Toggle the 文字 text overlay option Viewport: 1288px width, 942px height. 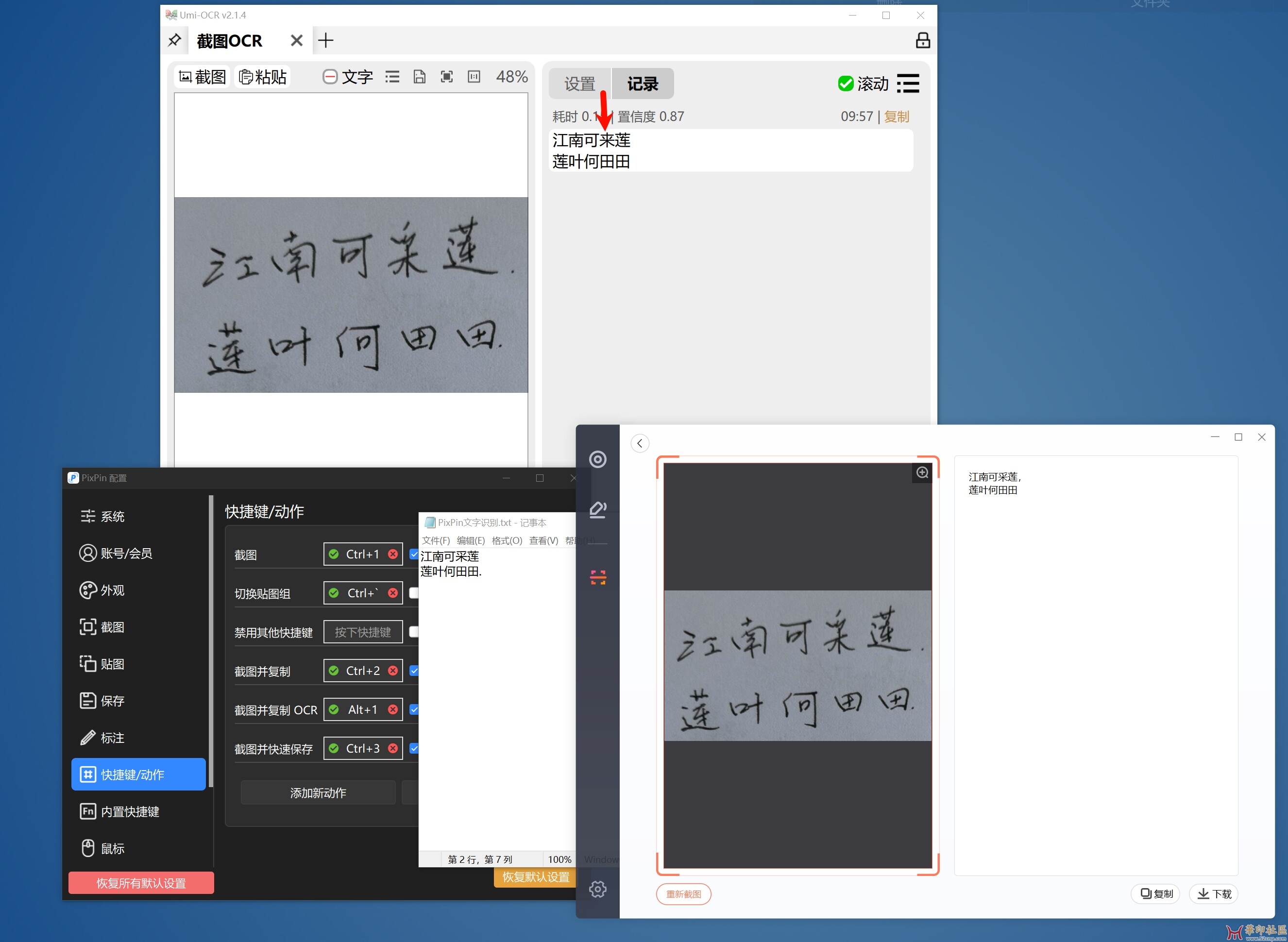pos(347,77)
